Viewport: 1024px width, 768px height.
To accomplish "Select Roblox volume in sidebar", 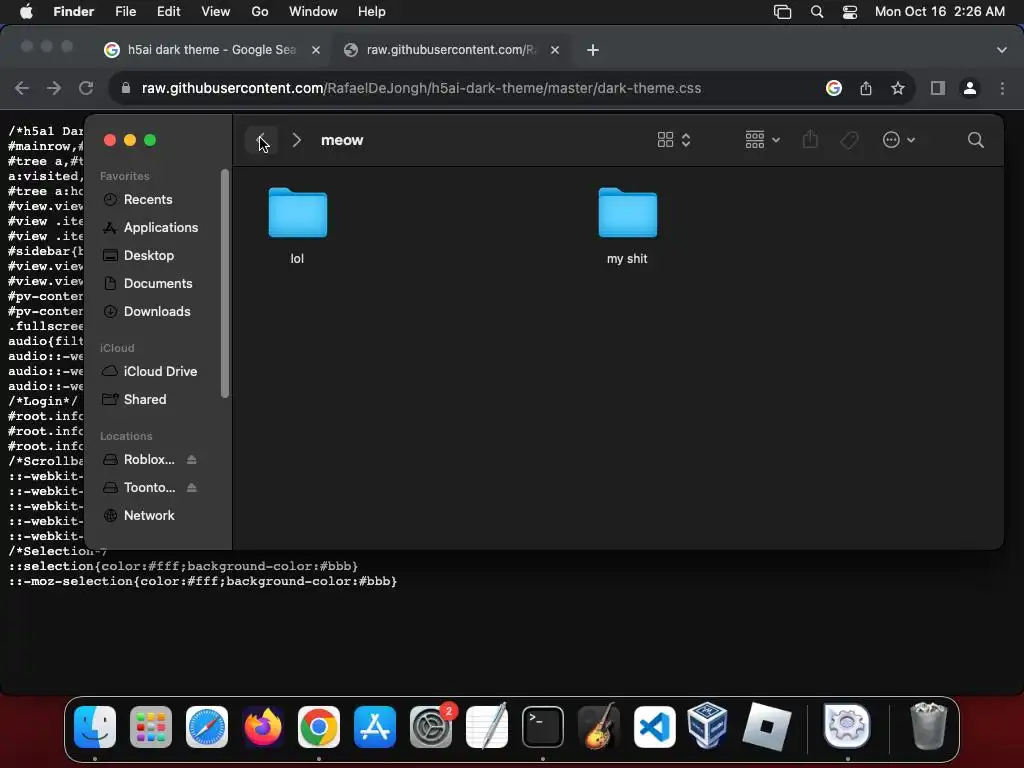I will [149, 460].
